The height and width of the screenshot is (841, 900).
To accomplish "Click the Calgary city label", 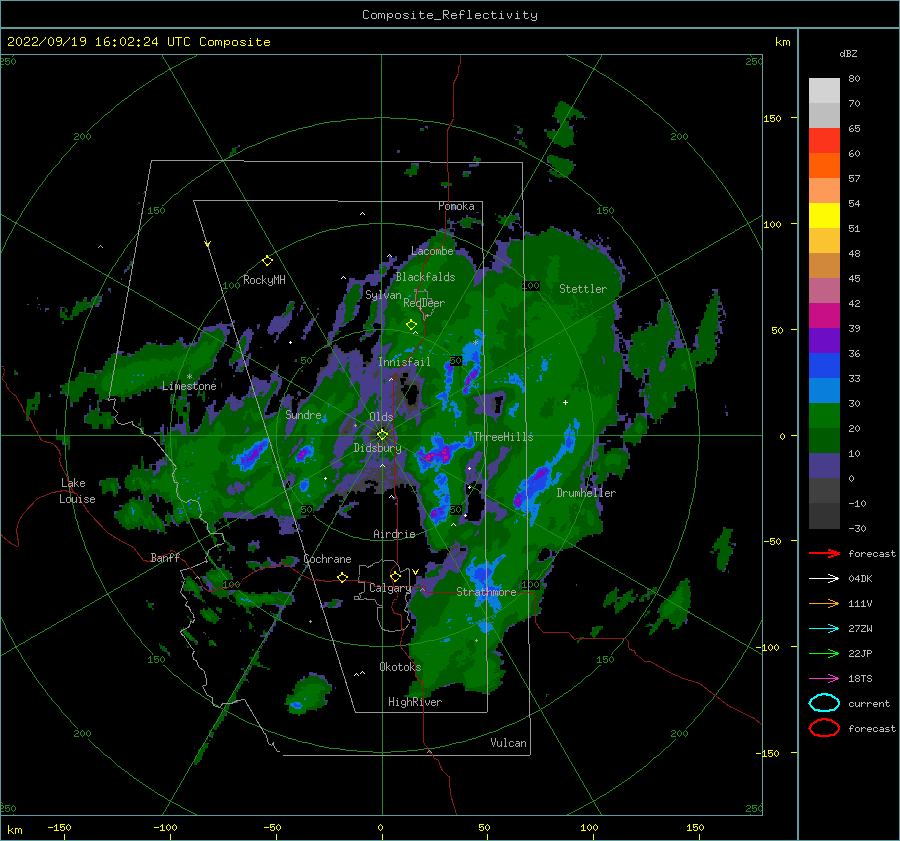I will 390,588.
